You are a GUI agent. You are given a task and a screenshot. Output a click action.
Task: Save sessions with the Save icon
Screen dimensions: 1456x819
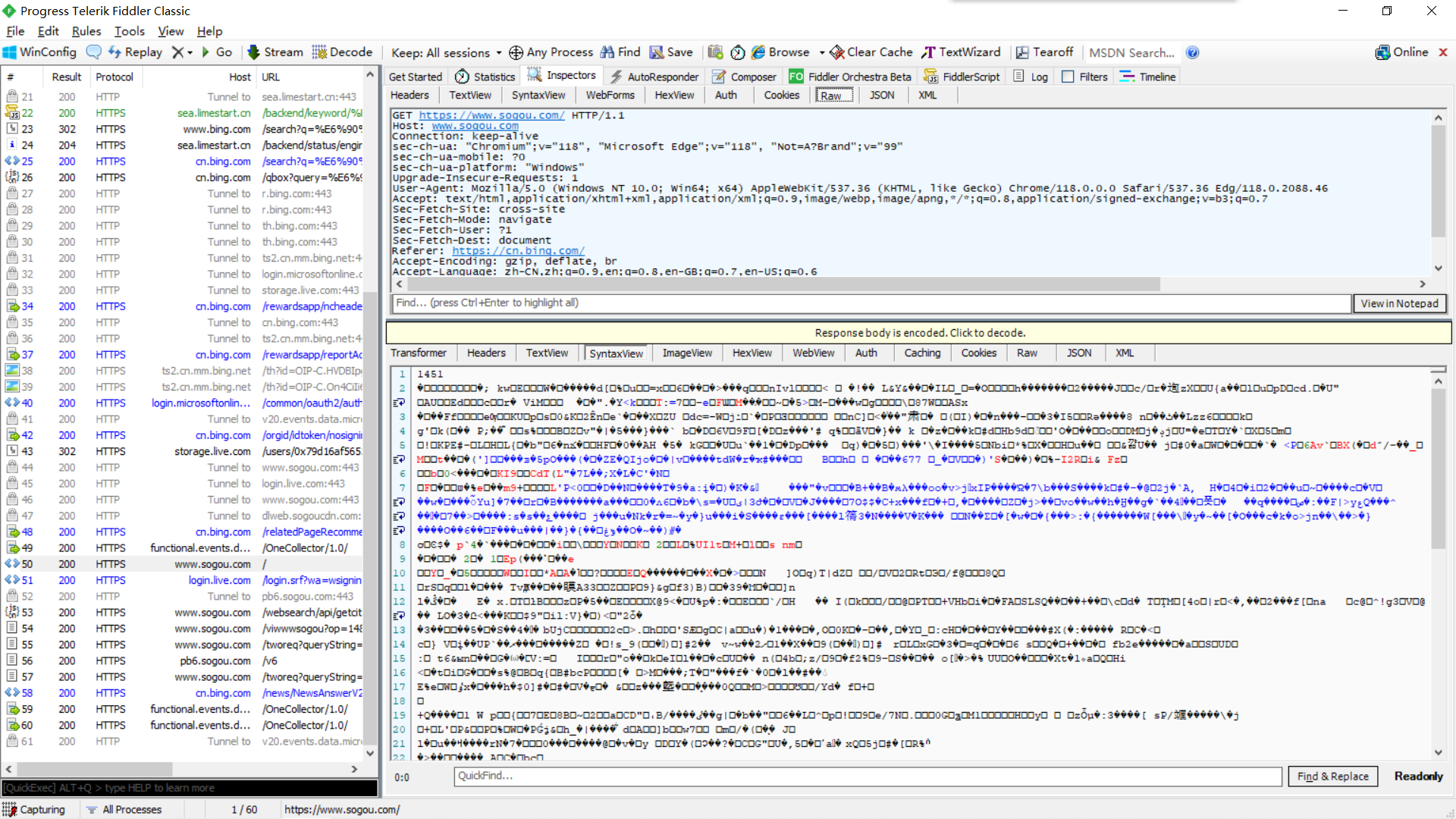[671, 52]
